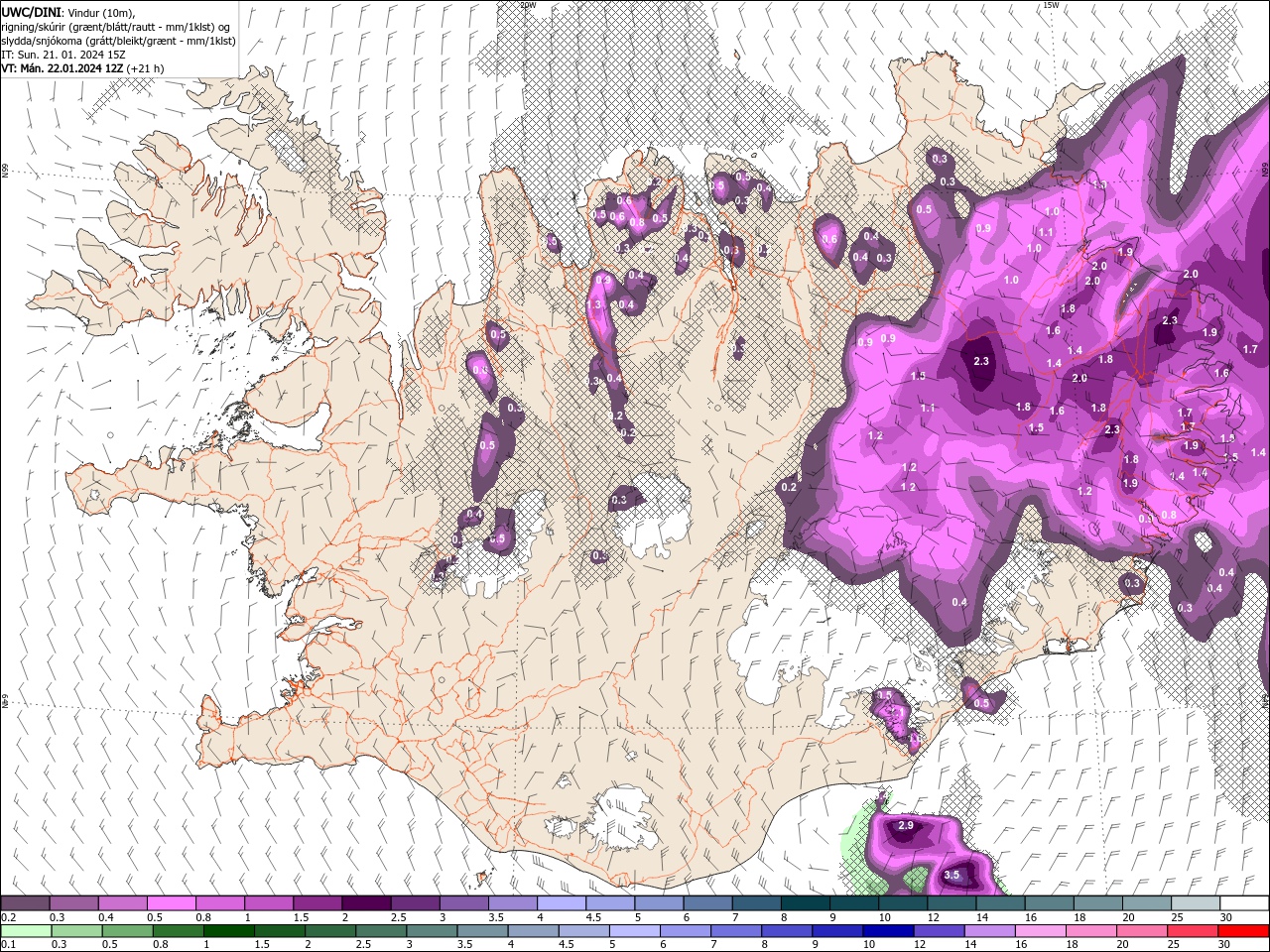Click the '15W' longitude label
This screenshot has height=952, width=1270.
tap(1051, 5)
